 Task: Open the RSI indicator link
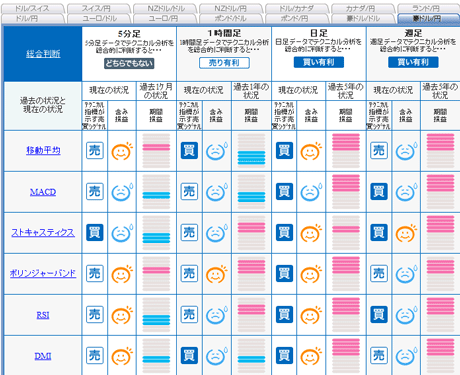pyautogui.click(x=43, y=315)
